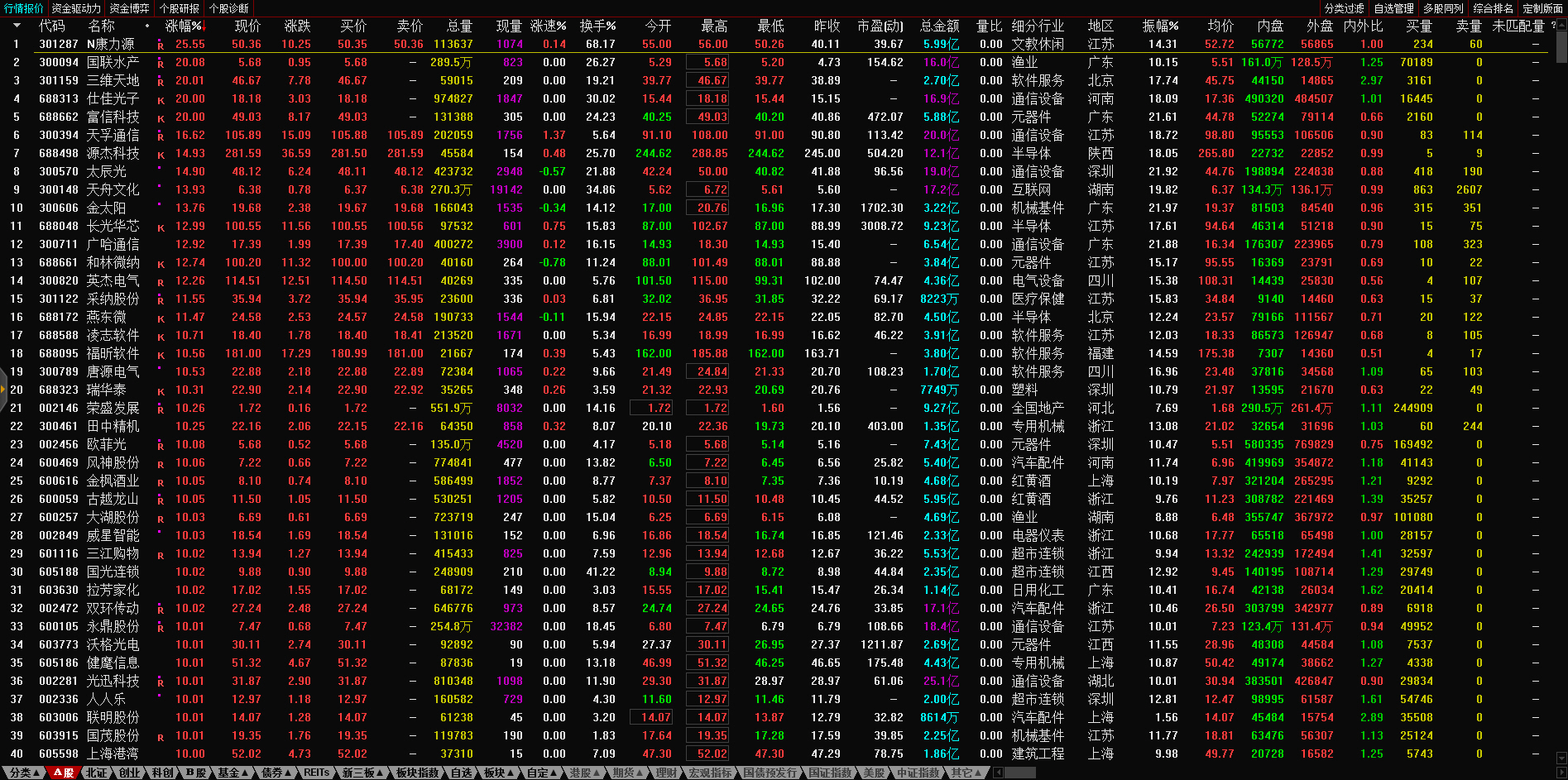1568x780 pixels.
Task: Open the table header dropdown triangle
Action: point(16,26)
